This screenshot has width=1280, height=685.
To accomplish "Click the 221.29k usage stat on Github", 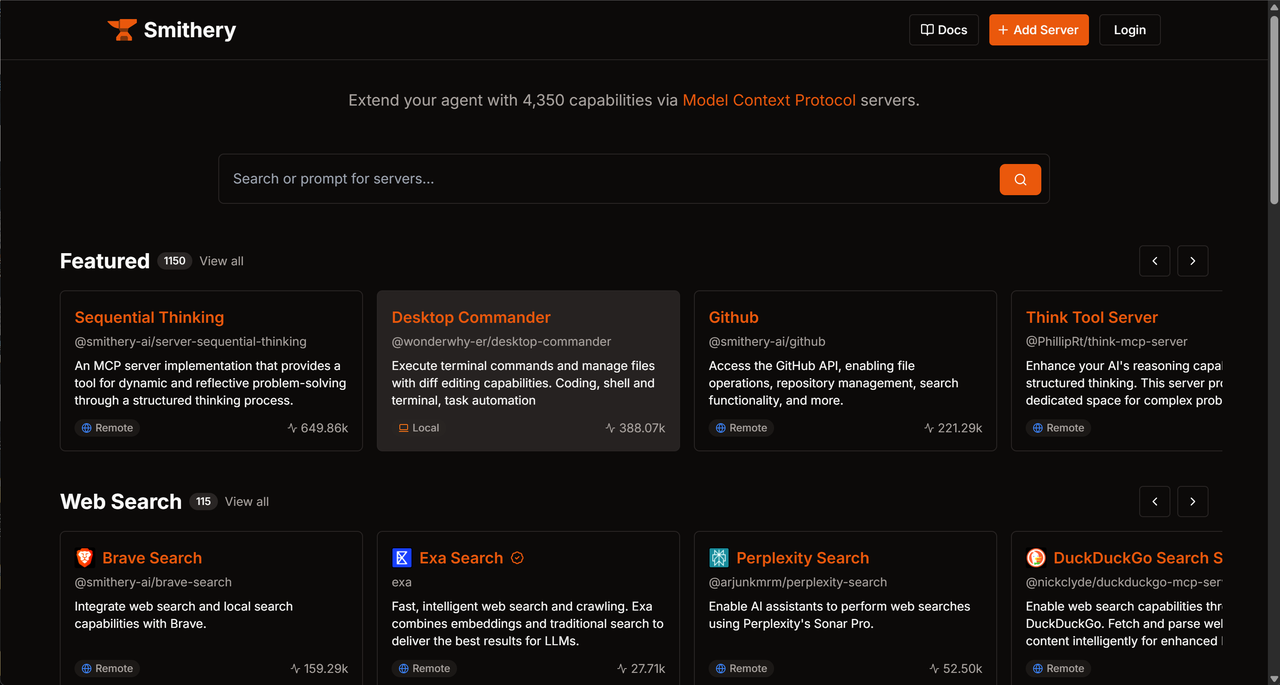I will [953, 428].
